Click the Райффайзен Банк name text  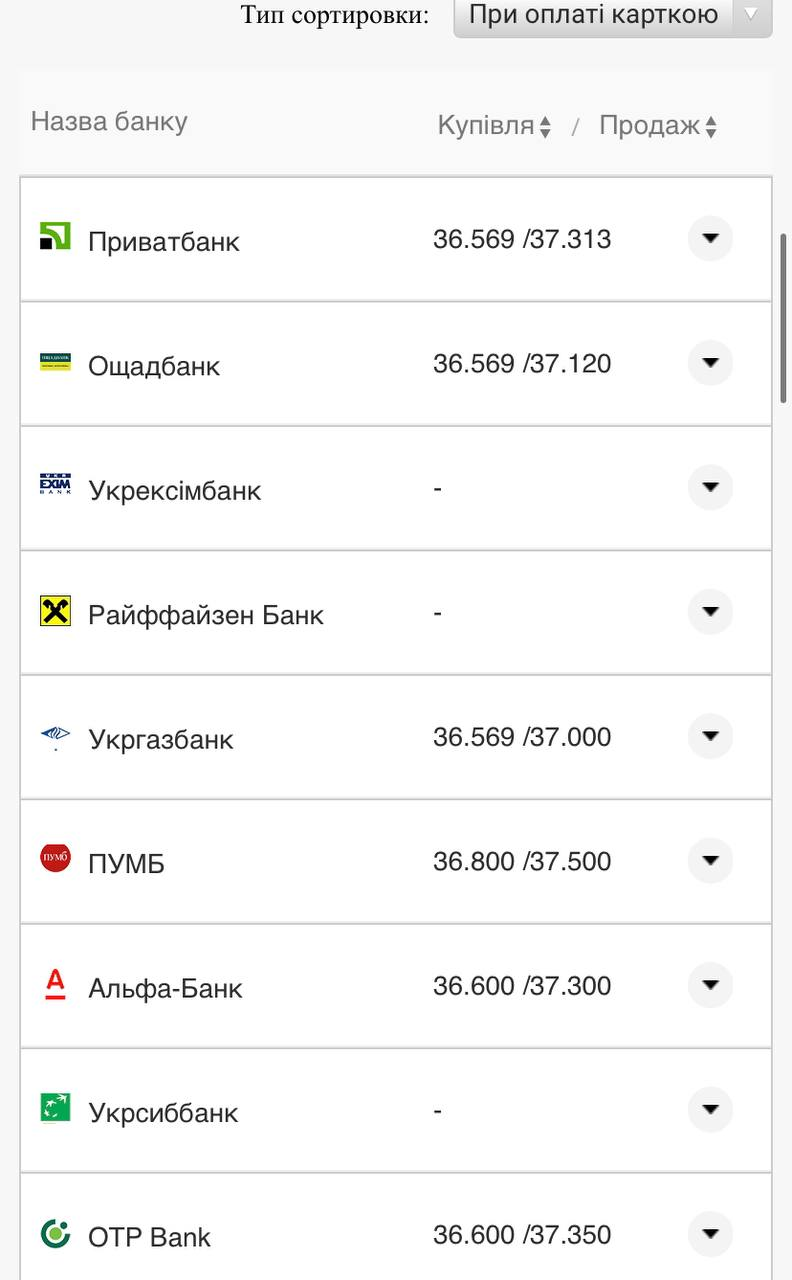(x=205, y=614)
